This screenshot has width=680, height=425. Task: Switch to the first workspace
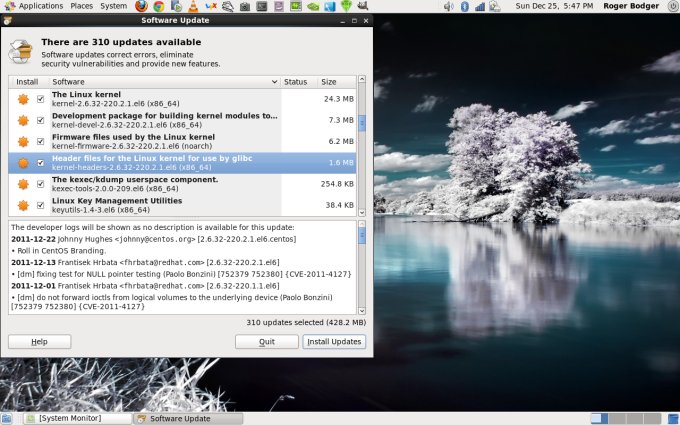(x=599, y=418)
